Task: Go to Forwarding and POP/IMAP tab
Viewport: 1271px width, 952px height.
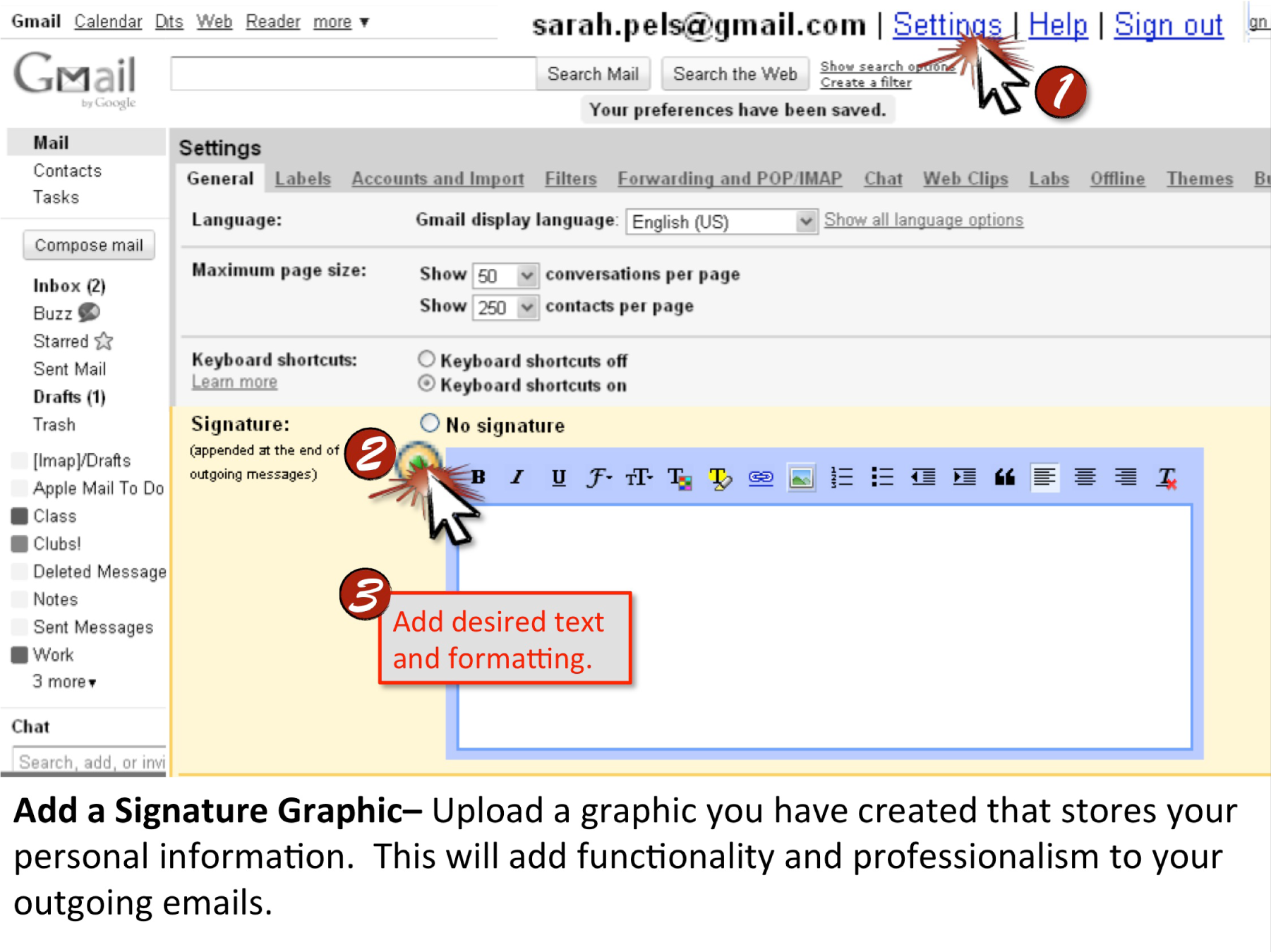Action: click(x=730, y=179)
